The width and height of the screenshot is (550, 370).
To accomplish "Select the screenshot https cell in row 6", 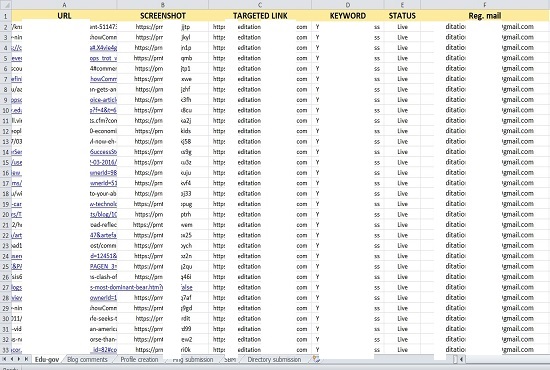I will (162, 68).
